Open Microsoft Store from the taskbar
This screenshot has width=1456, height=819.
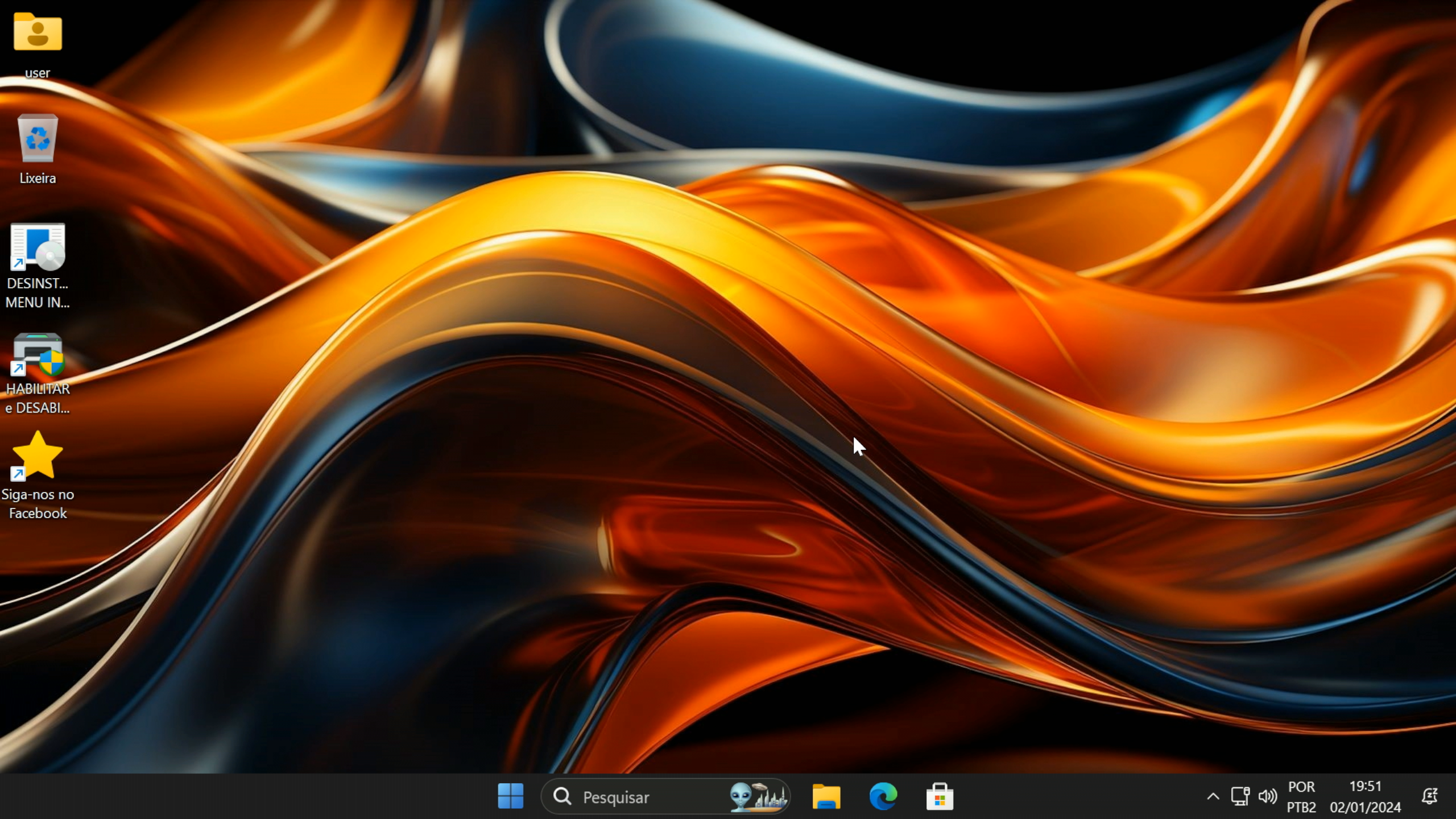(x=940, y=796)
